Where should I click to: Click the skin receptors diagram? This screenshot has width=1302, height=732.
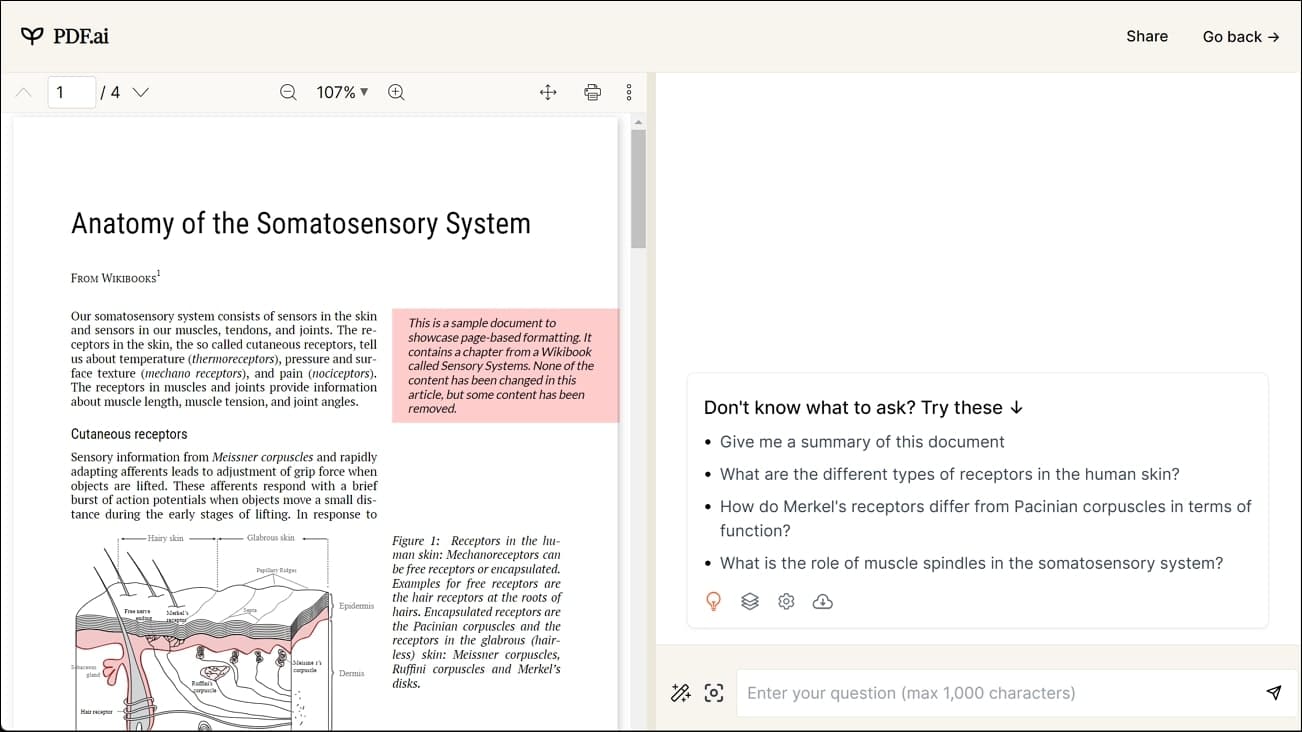tap(225, 630)
